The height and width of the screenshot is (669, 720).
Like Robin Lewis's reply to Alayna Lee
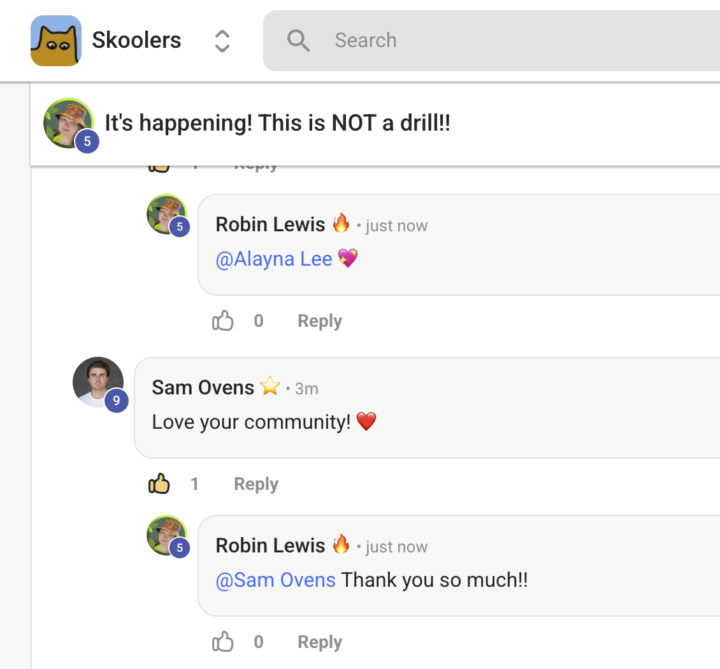click(223, 320)
